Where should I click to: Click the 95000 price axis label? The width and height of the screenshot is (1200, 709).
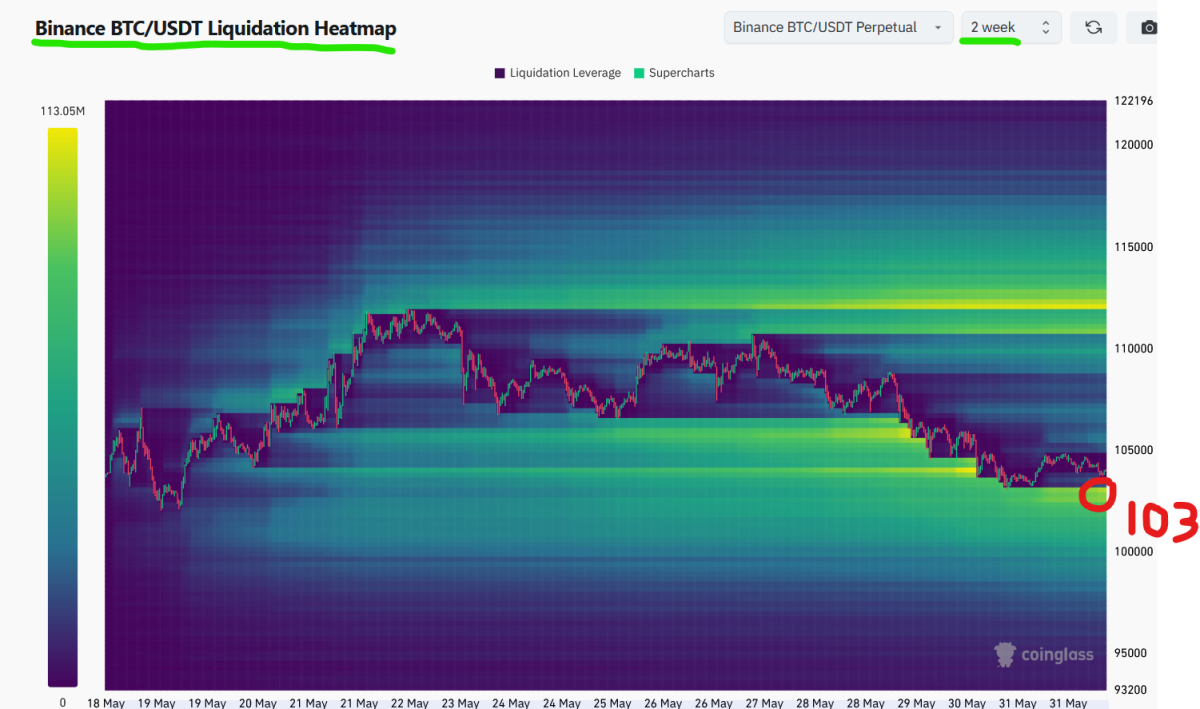click(x=1132, y=653)
